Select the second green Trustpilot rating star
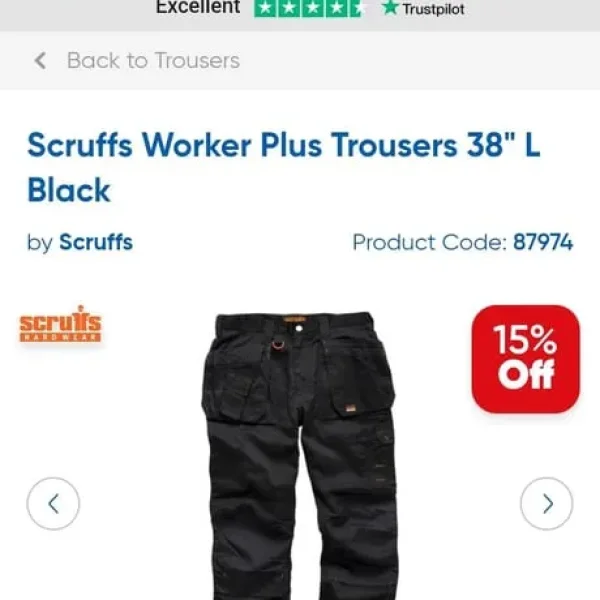Image resolution: width=600 pixels, height=600 pixels. [289, 8]
